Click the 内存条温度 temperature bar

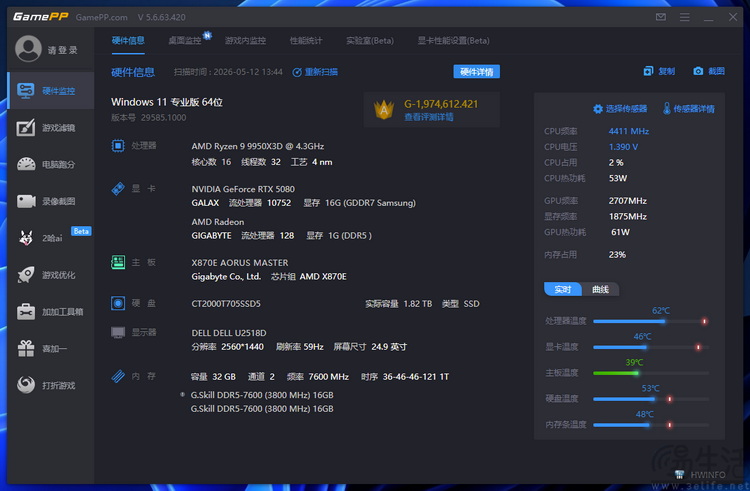pyautogui.click(x=651, y=425)
